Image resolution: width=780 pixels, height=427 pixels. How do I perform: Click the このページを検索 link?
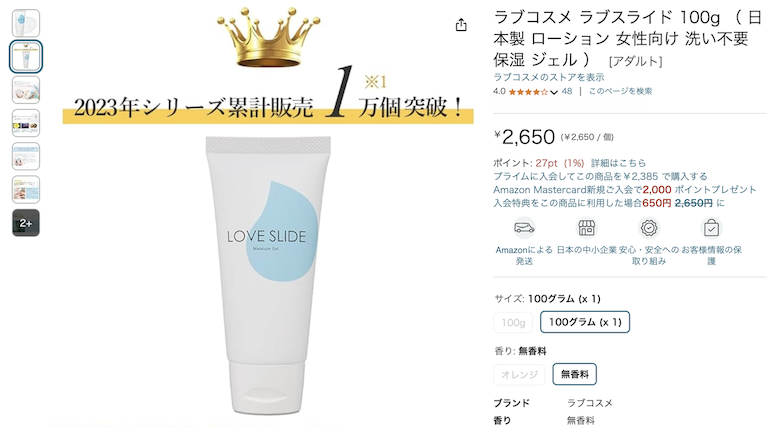(x=620, y=92)
